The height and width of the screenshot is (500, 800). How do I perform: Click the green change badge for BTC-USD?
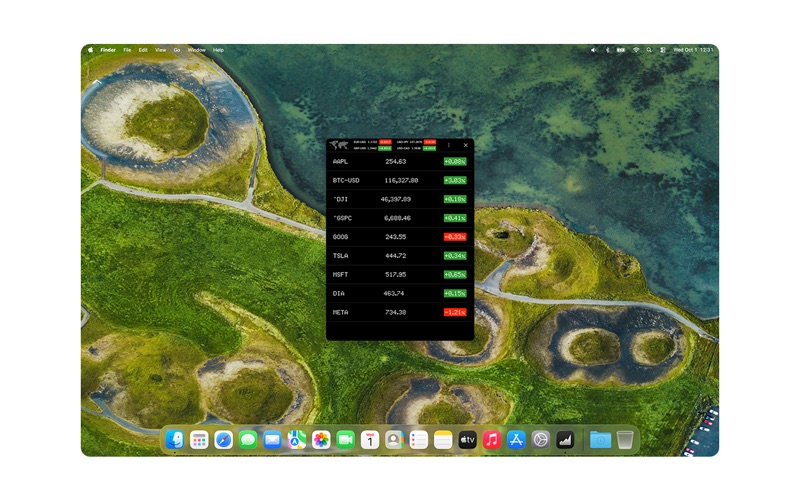(x=455, y=181)
